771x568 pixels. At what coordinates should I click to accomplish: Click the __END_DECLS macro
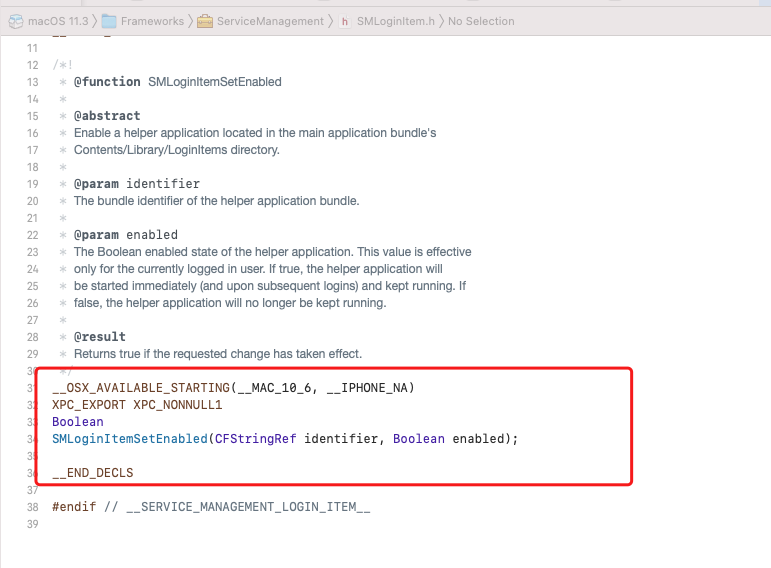click(92, 473)
